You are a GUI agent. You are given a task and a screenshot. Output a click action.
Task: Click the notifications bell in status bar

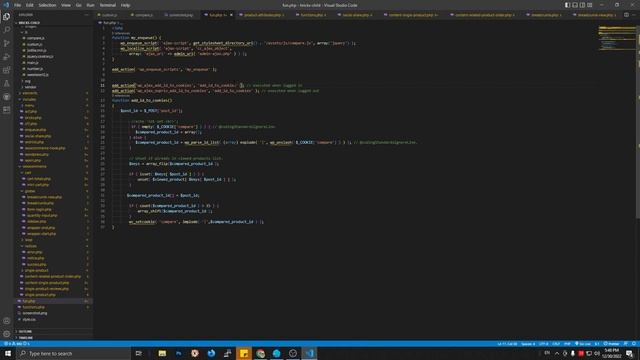[x=634, y=344]
